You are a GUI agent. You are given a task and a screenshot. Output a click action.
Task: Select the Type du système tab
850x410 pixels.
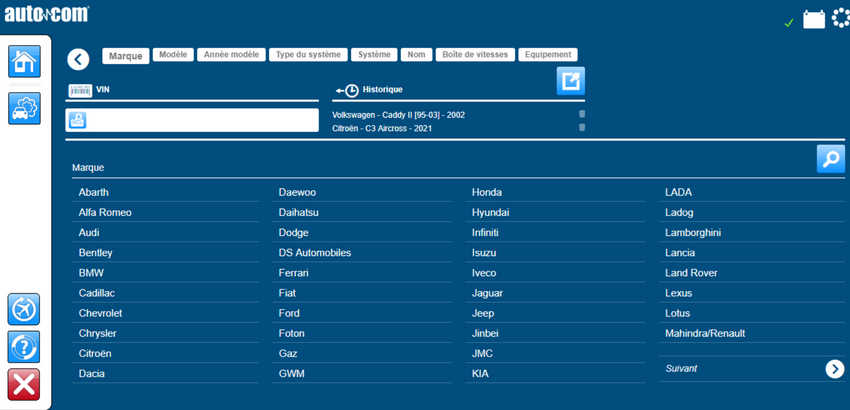tap(308, 54)
